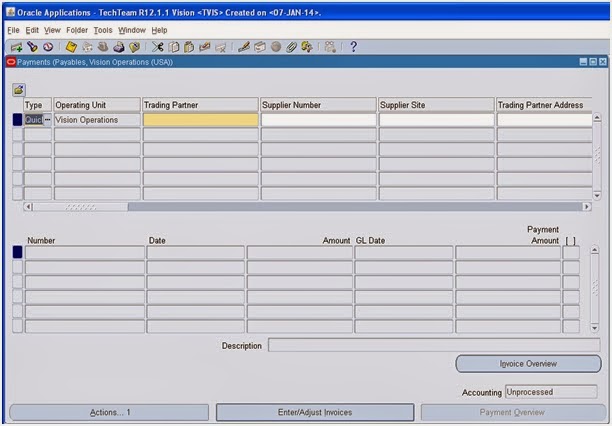Click the Actions... 1 button
This screenshot has width=612, height=426.
(x=109, y=413)
